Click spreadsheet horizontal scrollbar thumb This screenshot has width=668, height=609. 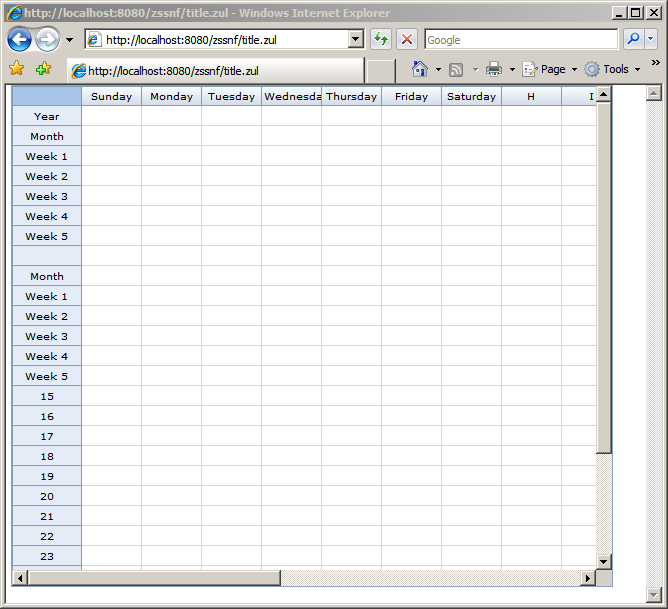(x=154, y=578)
